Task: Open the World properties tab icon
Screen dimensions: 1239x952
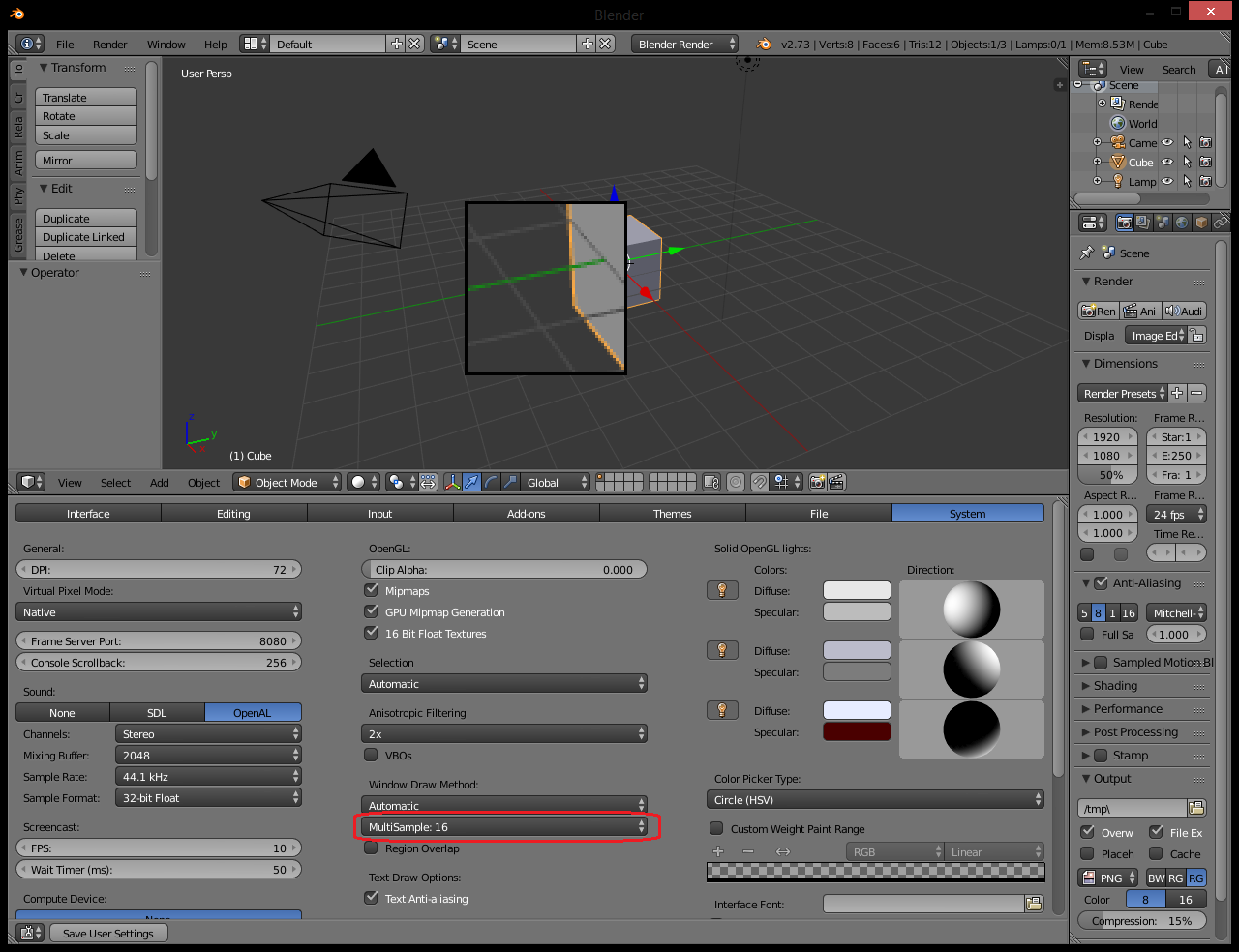Action: click(1182, 223)
